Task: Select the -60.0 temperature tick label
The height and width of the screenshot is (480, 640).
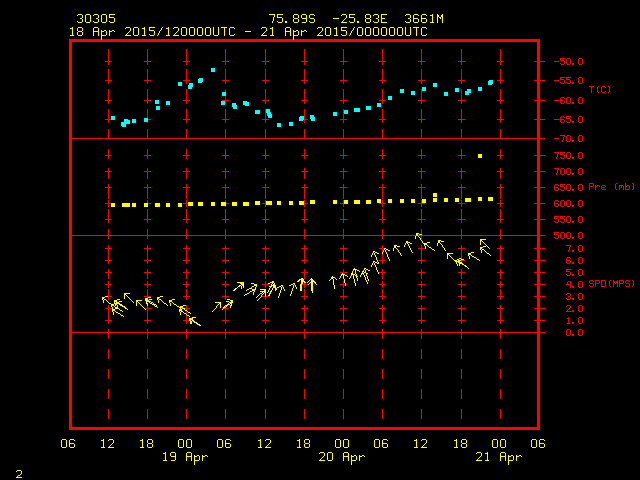Action: pyautogui.click(x=569, y=100)
